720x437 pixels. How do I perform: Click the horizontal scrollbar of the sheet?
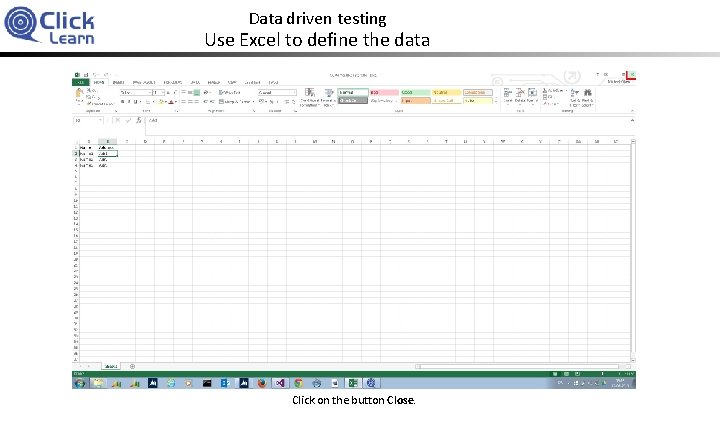[x=519, y=366]
